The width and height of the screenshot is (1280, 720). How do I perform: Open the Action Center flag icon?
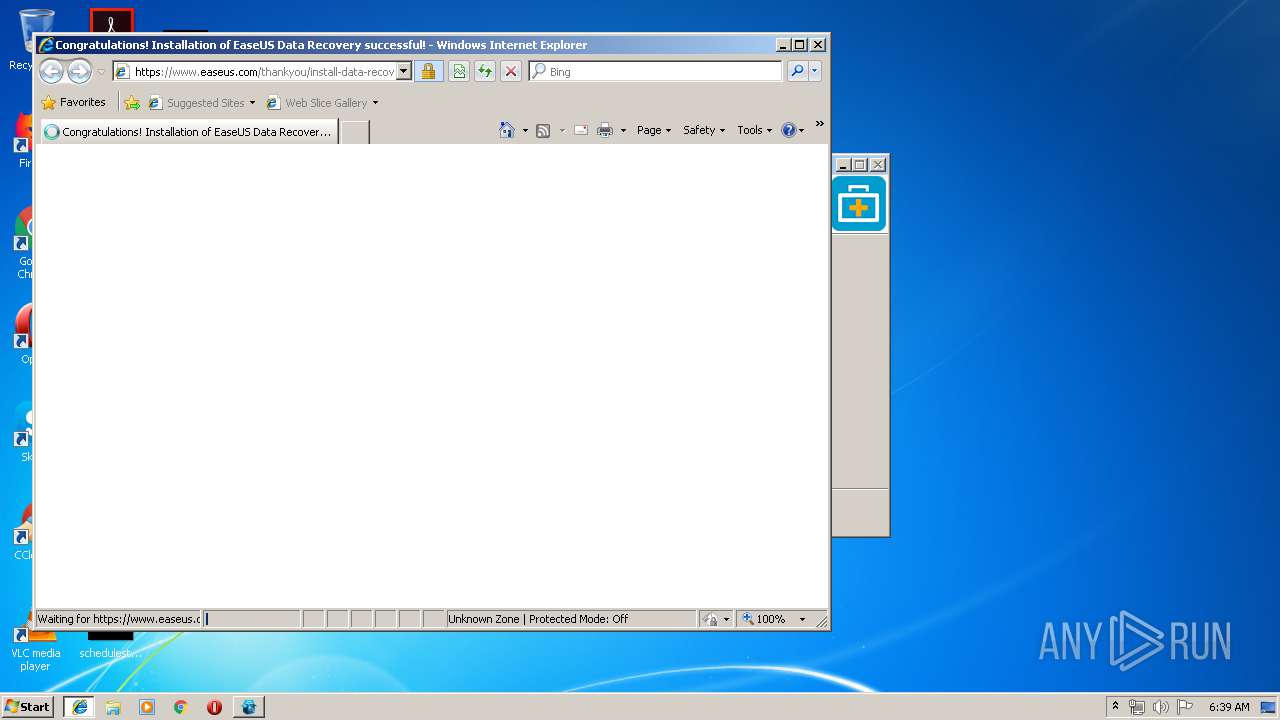click(1185, 707)
